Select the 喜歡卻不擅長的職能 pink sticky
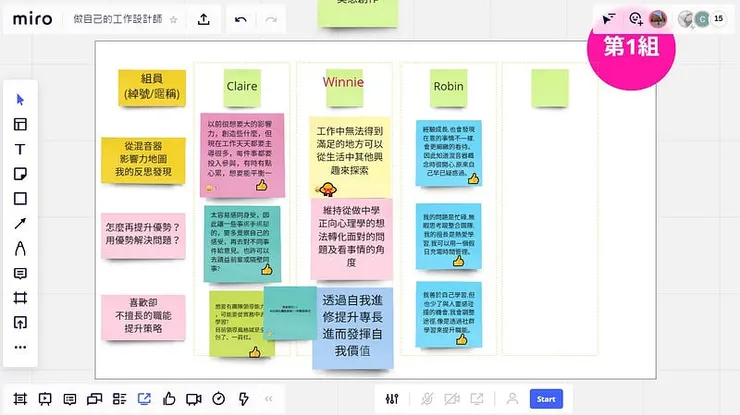Image resolution: width=740 pixels, height=415 pixels. 143,317
